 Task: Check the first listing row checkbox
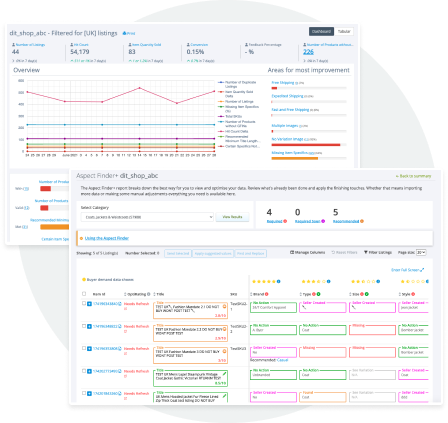click(84, 303)
